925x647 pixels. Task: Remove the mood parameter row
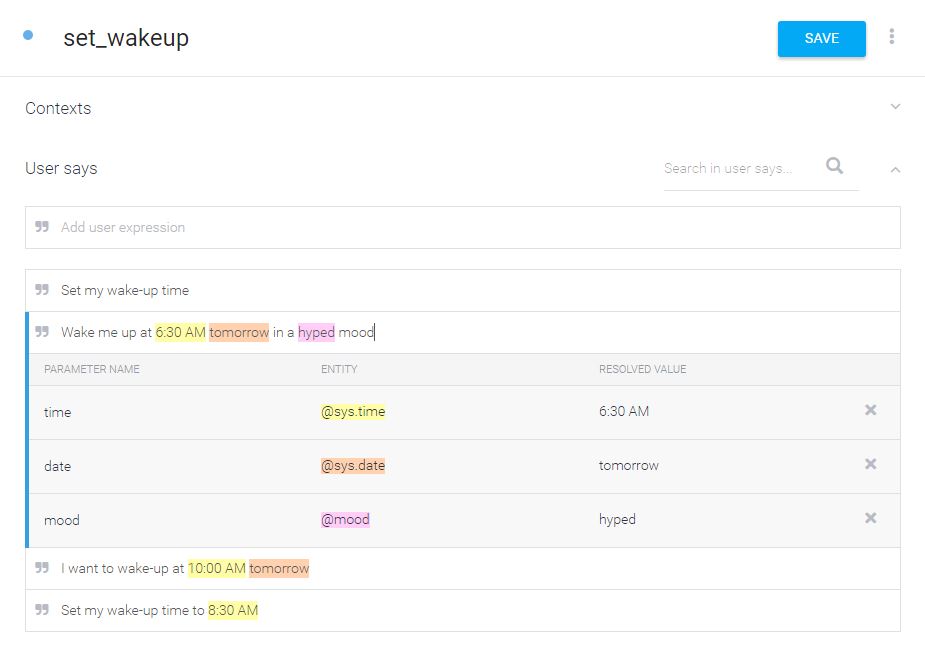coord(870,518)
